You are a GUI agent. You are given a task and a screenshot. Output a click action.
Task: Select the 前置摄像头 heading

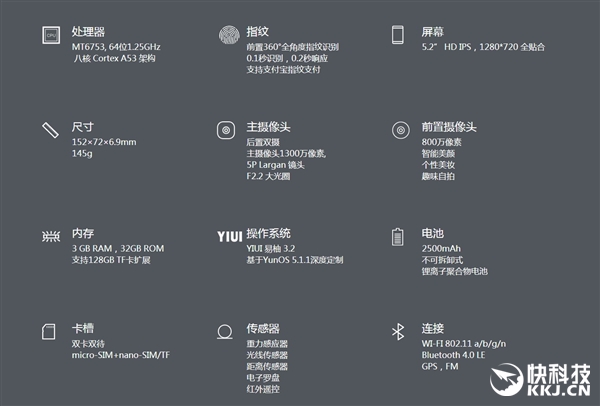[x=449, y=127]
